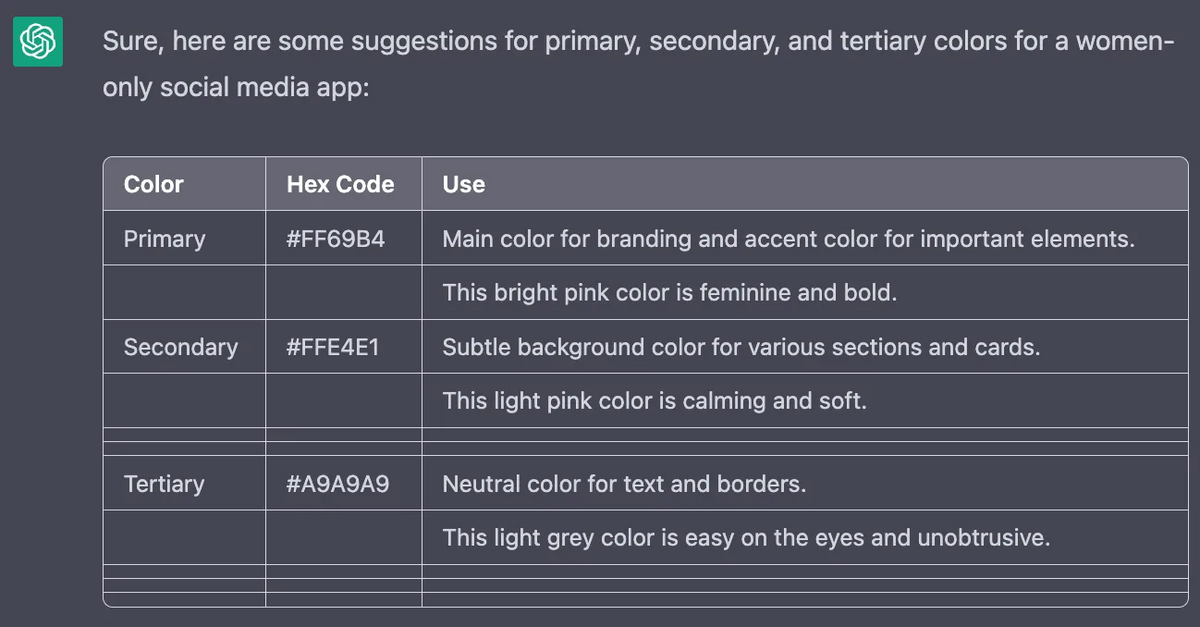Click the empty cell below Primary label

pyautogui.click(x=185, y=293)
